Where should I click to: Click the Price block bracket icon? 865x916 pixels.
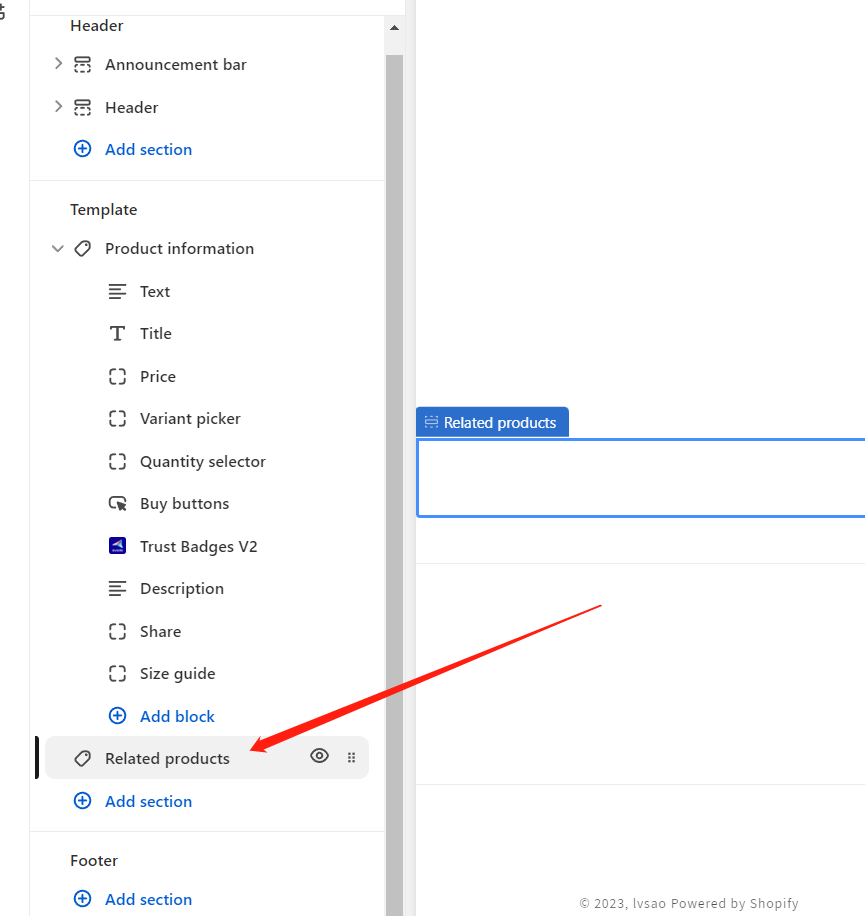pos(117,376)
